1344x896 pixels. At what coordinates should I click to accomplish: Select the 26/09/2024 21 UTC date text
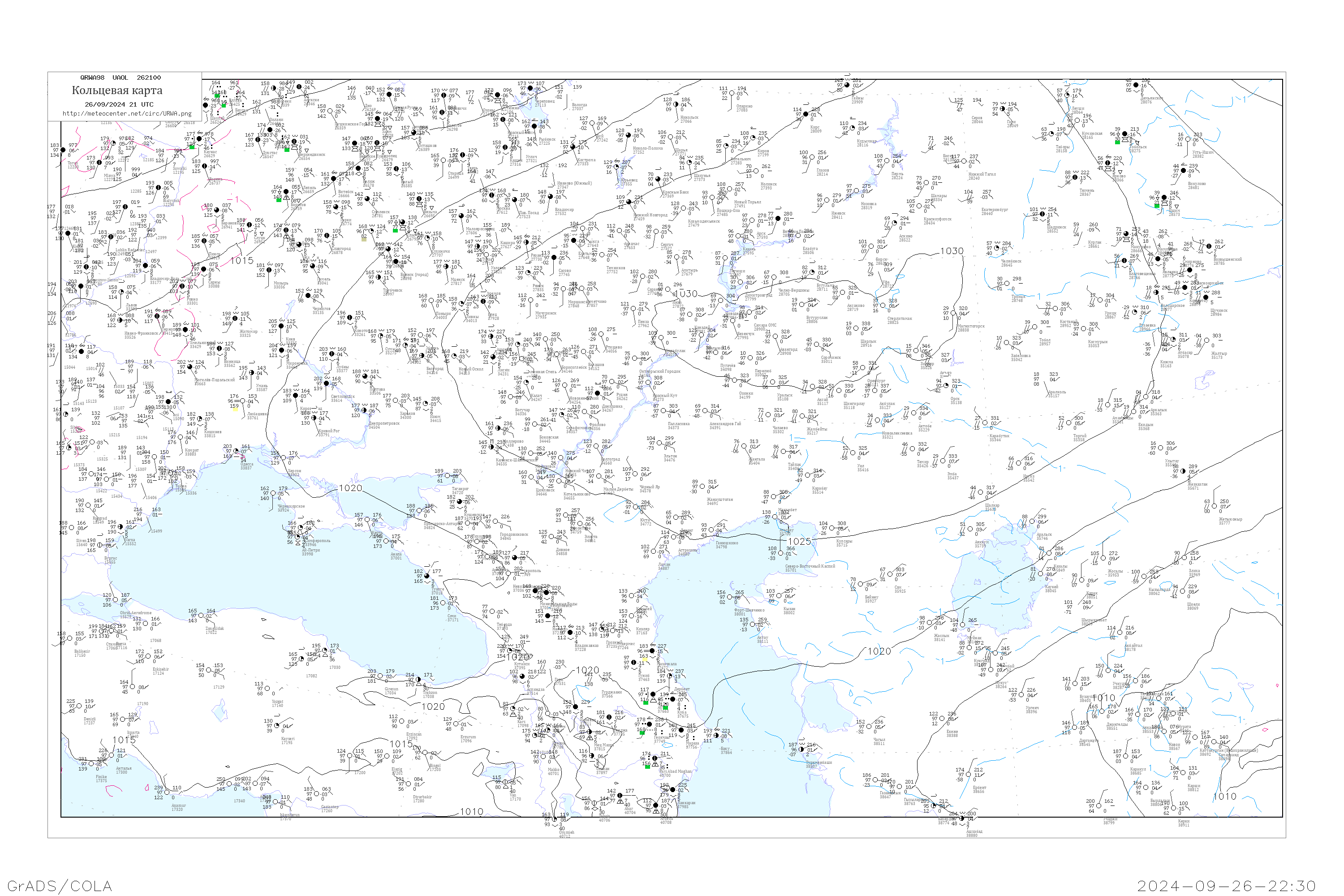tap(119, 104)
